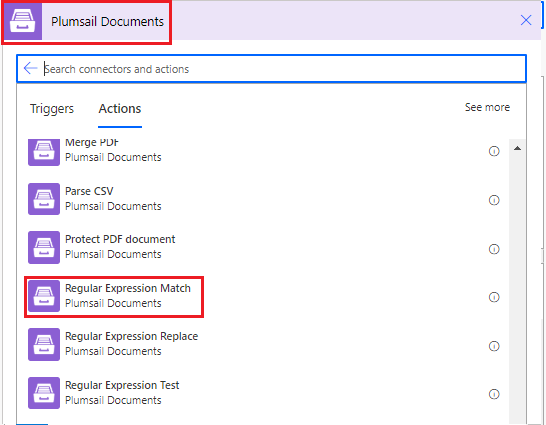The width and height of the screenshot is (546, 425).
Task: Switch to the Actions tab
Action: 120,109
